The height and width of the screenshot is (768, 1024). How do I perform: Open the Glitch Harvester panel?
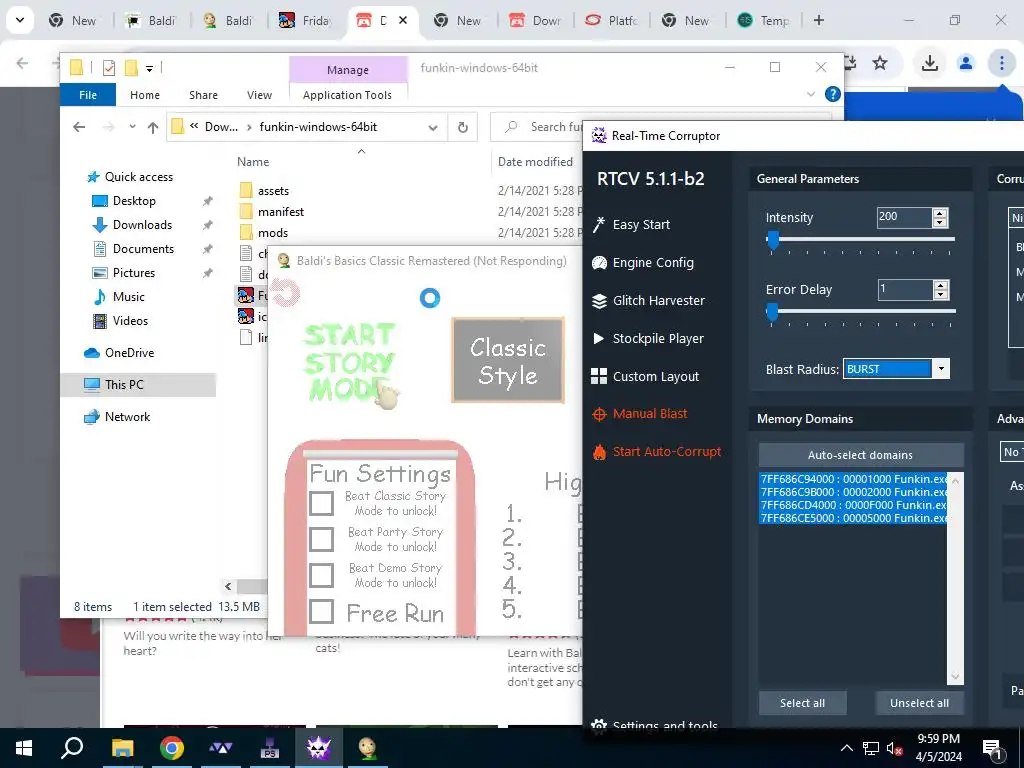(x=648, y=300)
